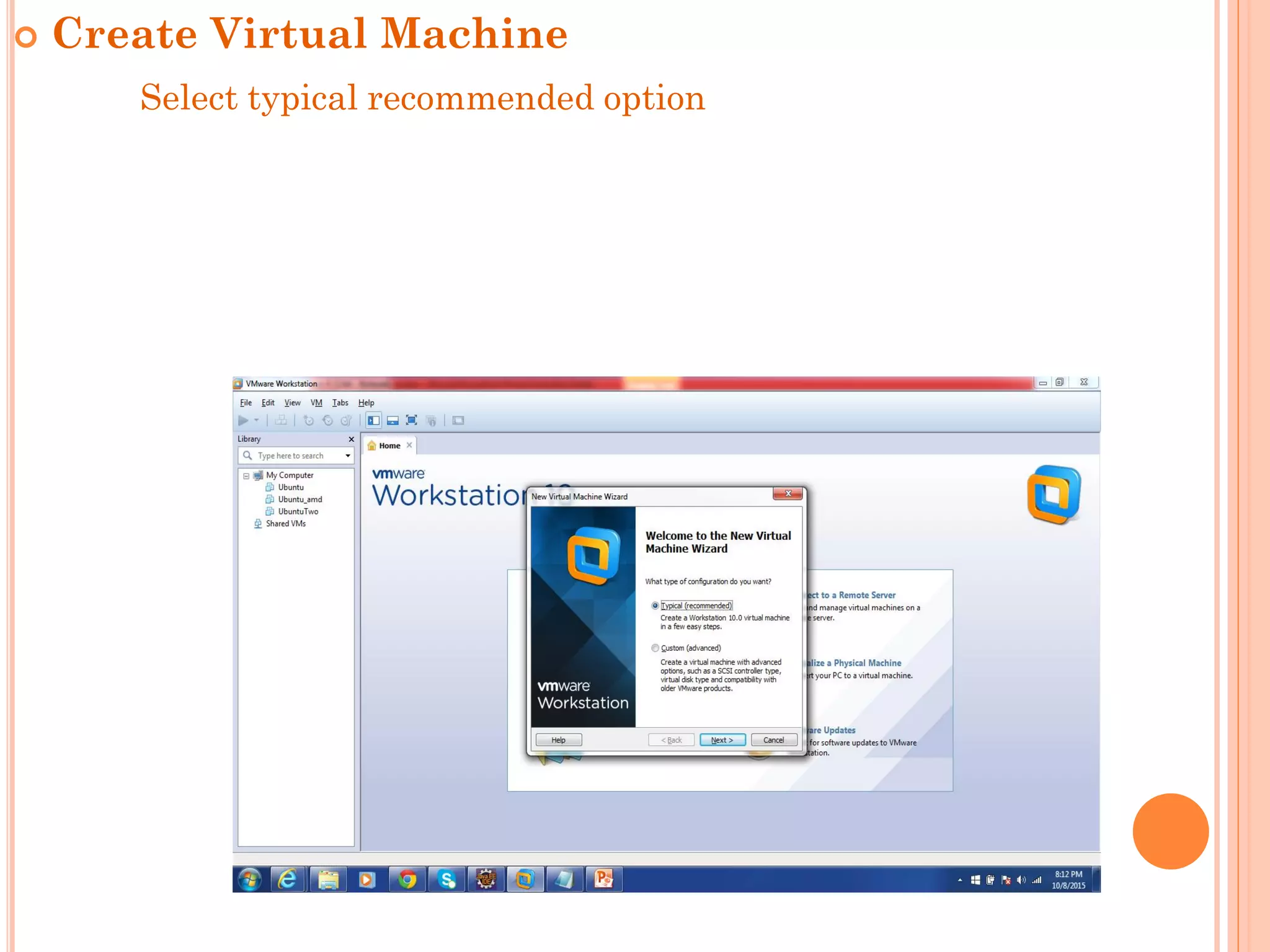Show hidden system tray icons
1270x952 pixels.
click(x=961, y=880)
